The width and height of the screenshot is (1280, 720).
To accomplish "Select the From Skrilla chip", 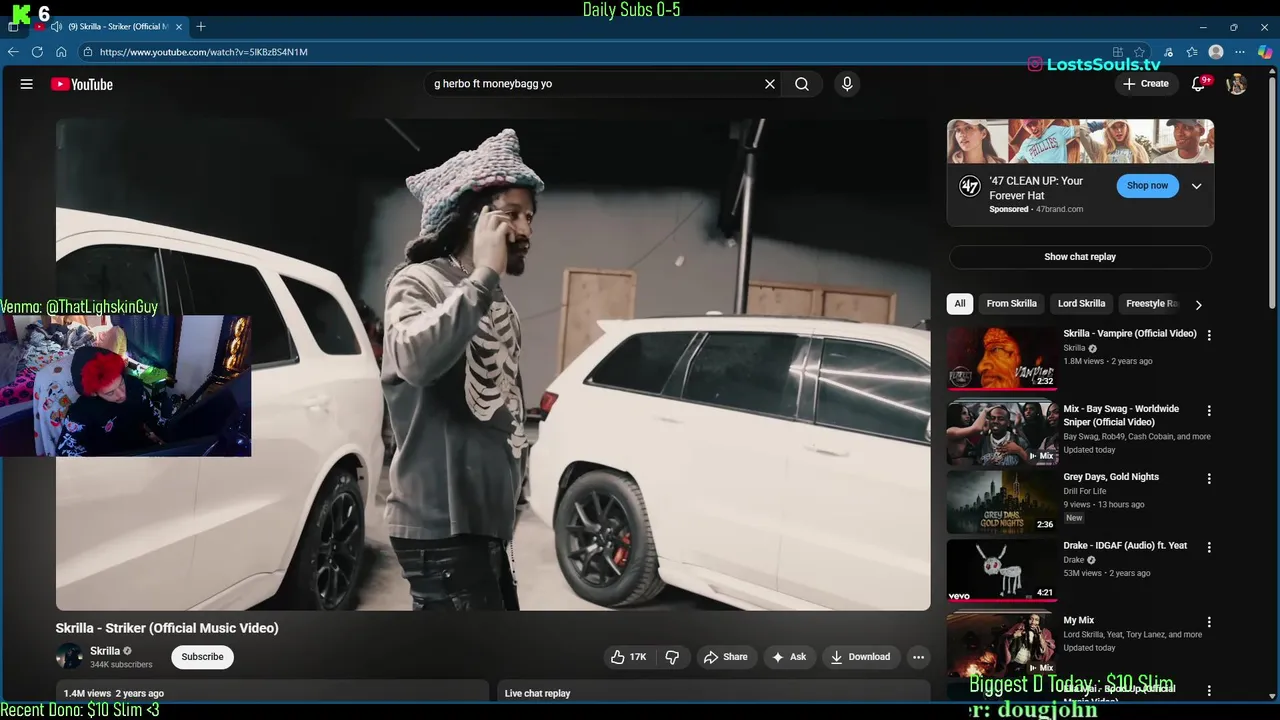I will (x=1011, y=304).
